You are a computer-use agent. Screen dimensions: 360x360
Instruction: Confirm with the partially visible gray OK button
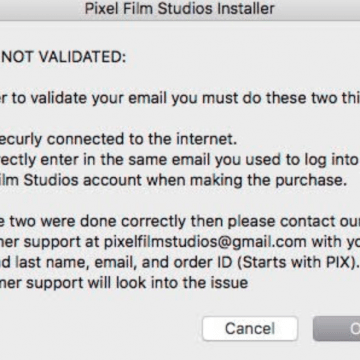click(337, 329)
